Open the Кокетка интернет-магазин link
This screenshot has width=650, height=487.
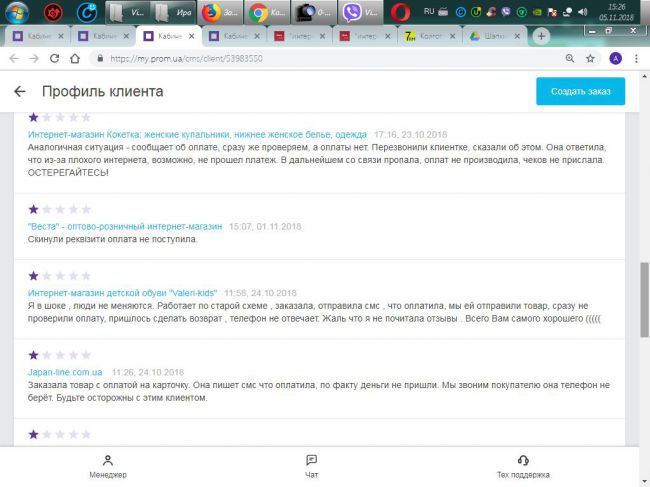(x=197, y=134)
